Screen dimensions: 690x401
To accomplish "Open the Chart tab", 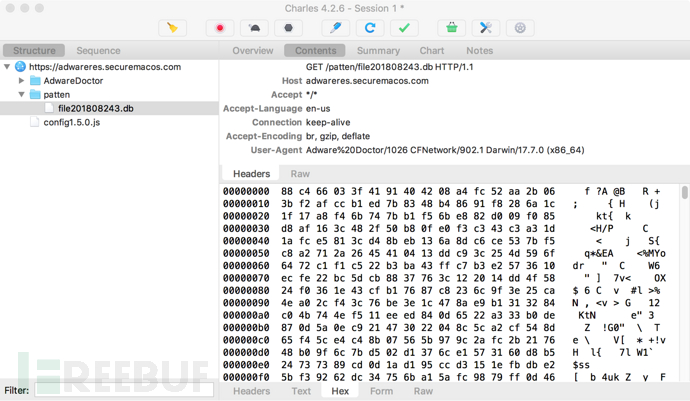I will (x=431, y=51).
